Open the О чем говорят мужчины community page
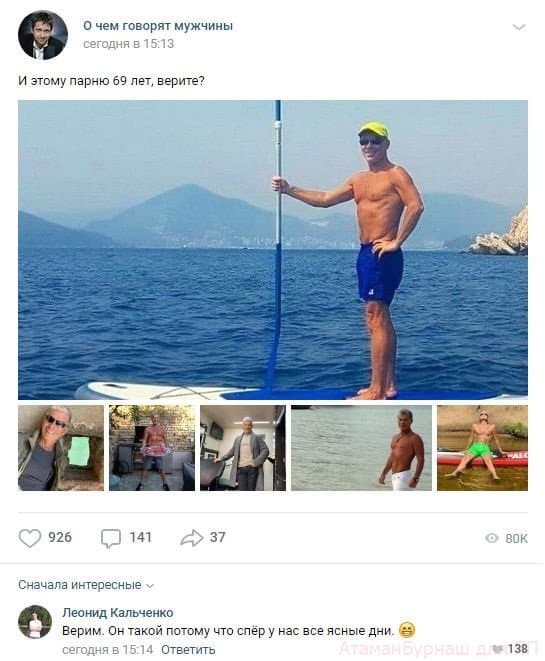This screenshot has width=545, height=661. tap(158, 26)
